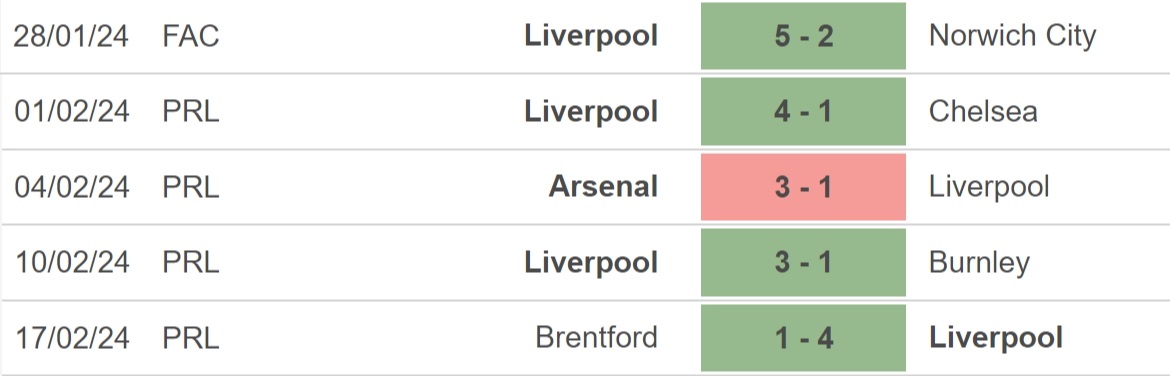Select the Arsenal team name
This screenshot has height=376, width=1170.
tap(603, 187)
